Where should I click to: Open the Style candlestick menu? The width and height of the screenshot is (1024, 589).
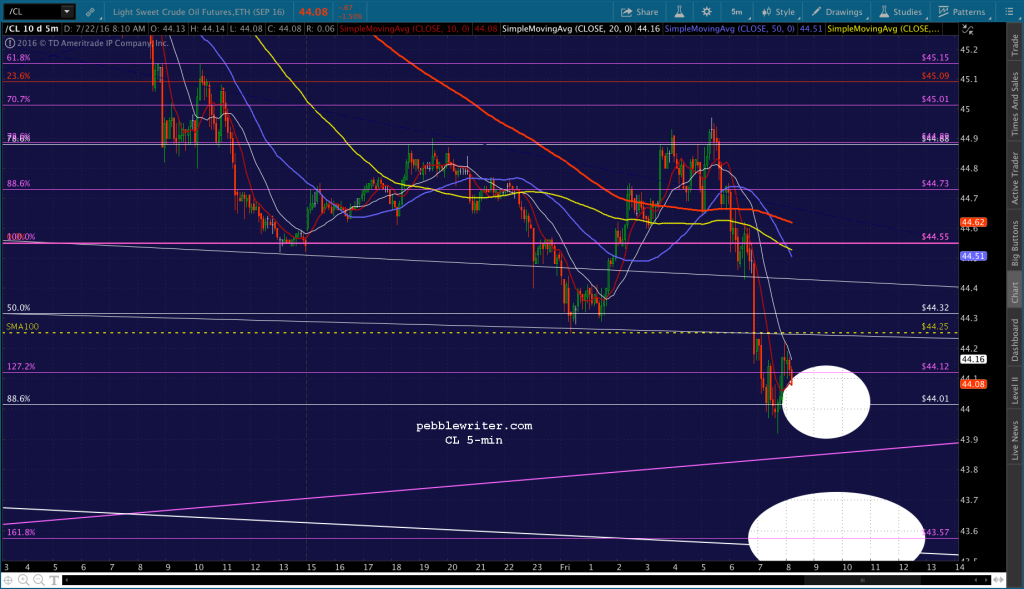coord(778,12)
